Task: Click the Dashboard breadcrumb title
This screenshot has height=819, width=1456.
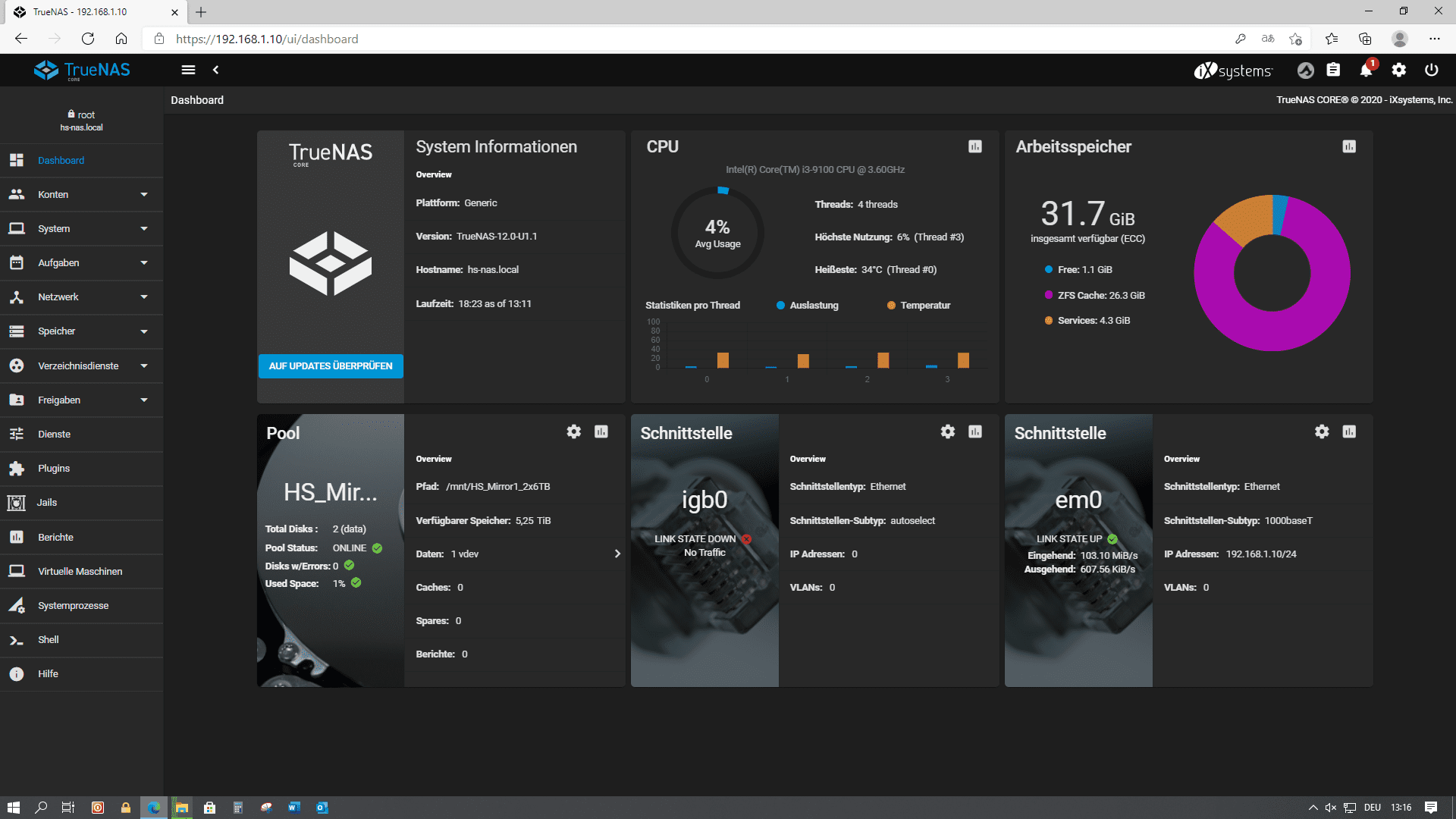Action: [x=197, y=100]
